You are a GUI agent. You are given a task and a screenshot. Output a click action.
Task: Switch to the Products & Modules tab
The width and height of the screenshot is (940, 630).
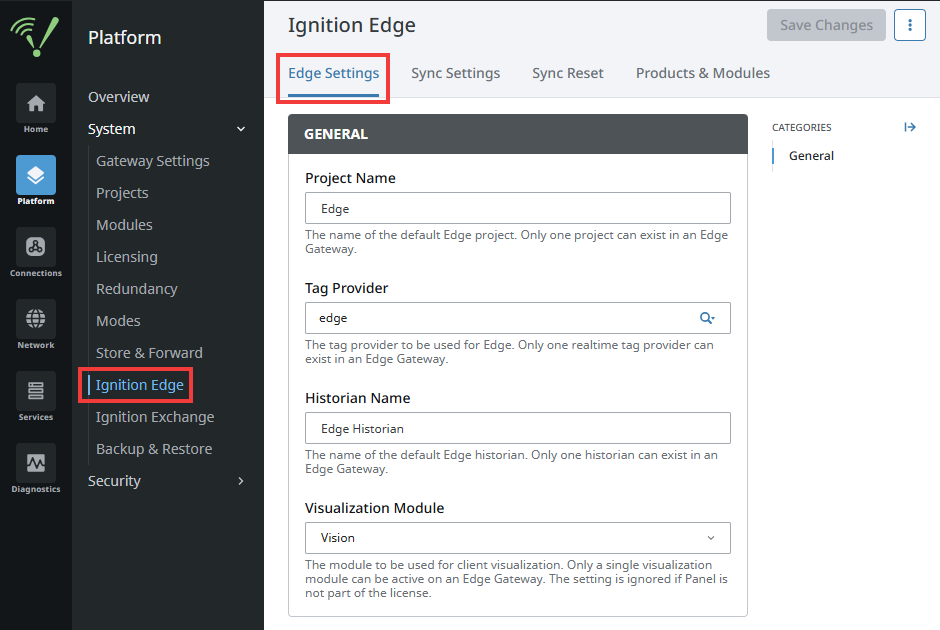703,73
